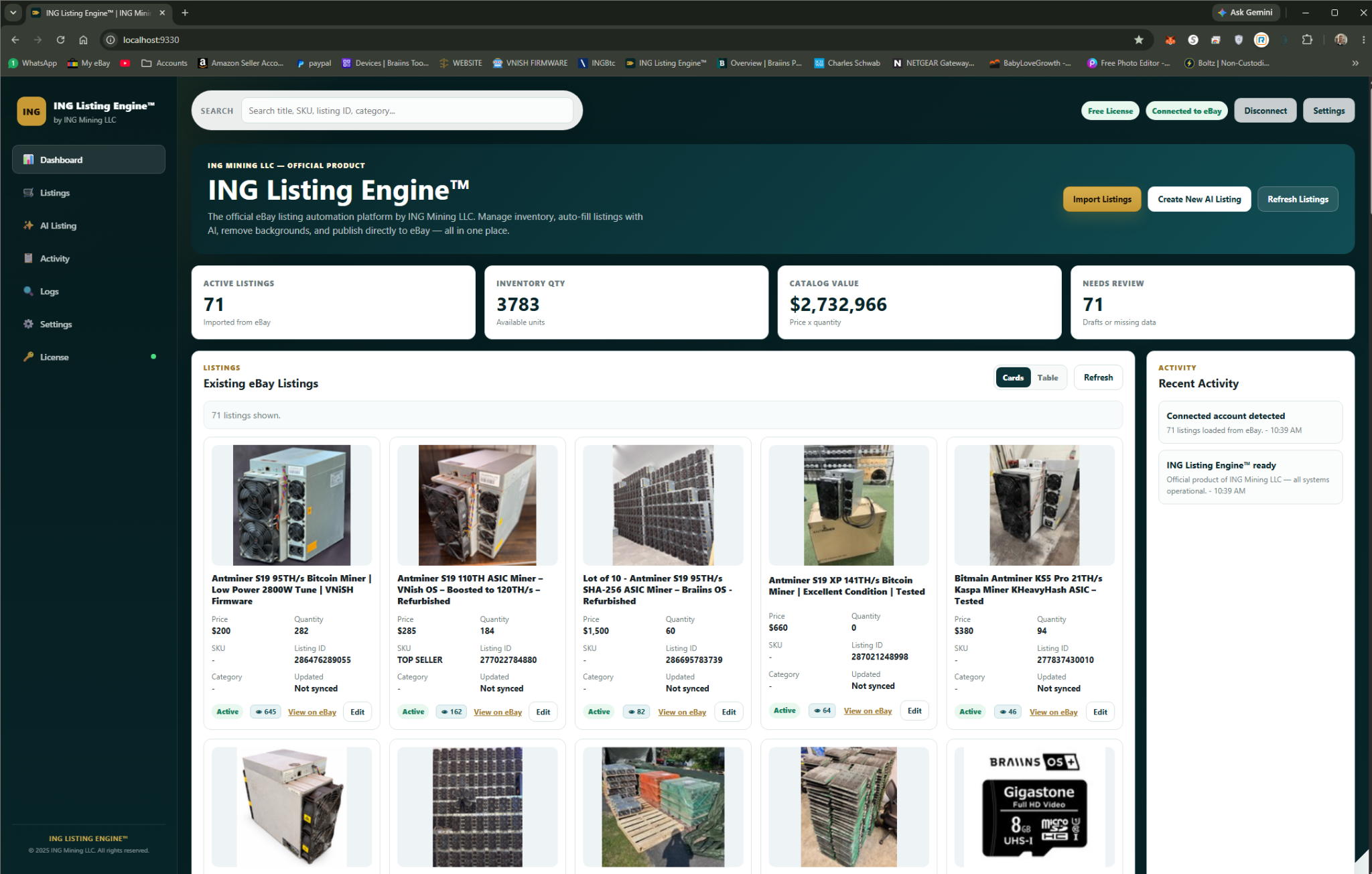Open Settings from the top bar
Viewport: 1372px width, 874px height.
pos(1328,111)
